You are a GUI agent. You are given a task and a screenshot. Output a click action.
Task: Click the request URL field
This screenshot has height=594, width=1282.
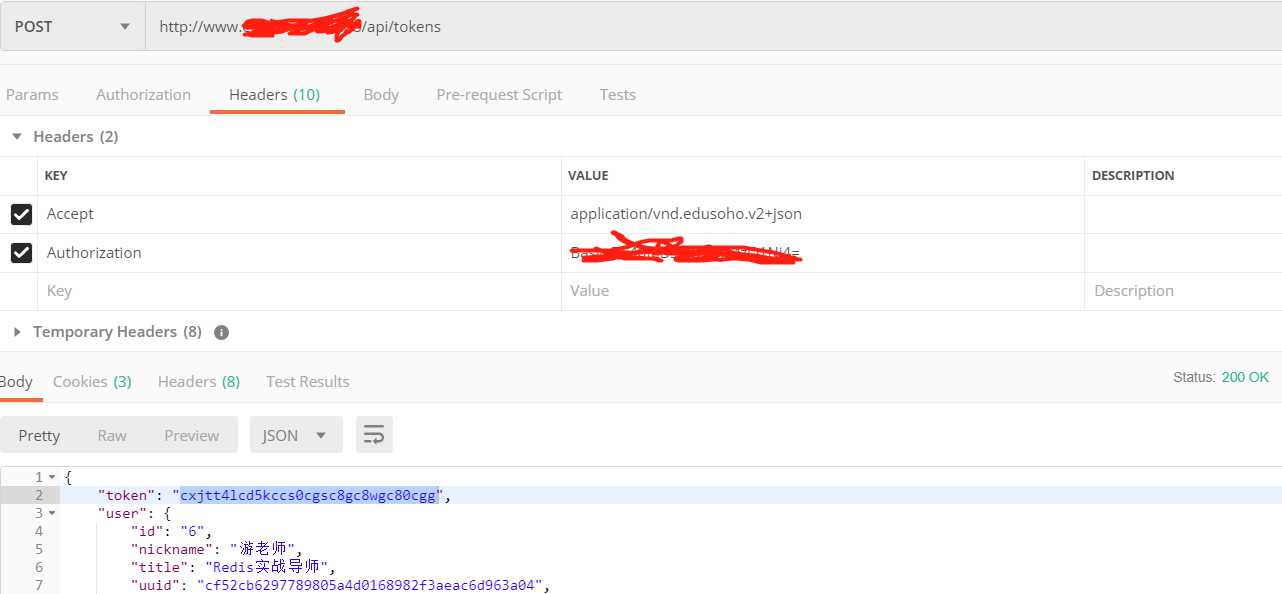(713, 27)
